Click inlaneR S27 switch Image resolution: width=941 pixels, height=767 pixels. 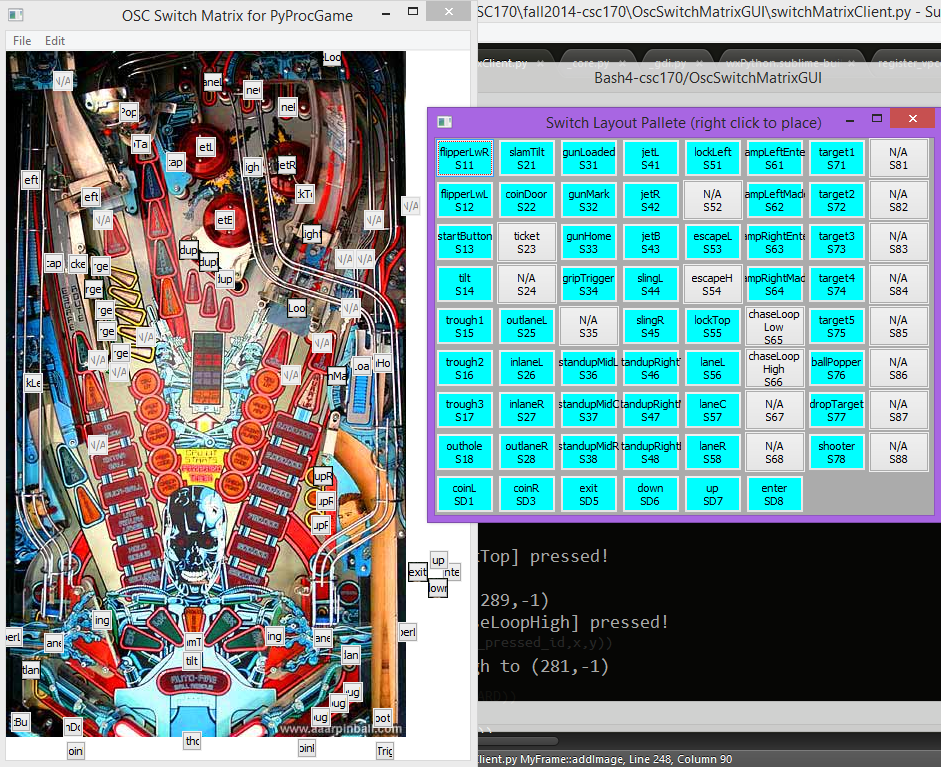pyautogui.click(x=527, y=411)
